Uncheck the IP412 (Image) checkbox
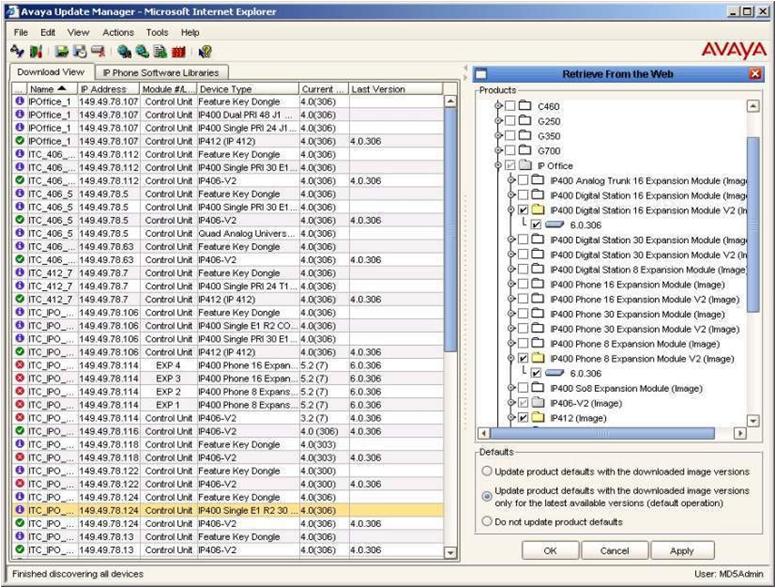This screenshot has width=776, height=588. 524,417
